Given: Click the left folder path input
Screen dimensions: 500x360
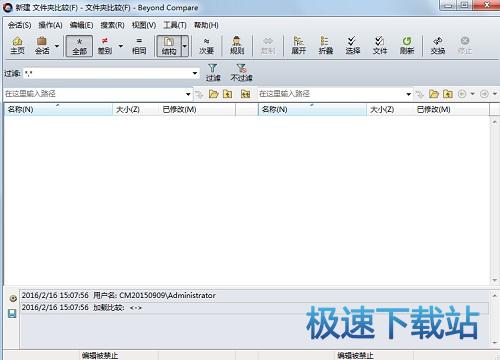Looking at the screenshot, I should pyautogui.click(x=94, y=94).
